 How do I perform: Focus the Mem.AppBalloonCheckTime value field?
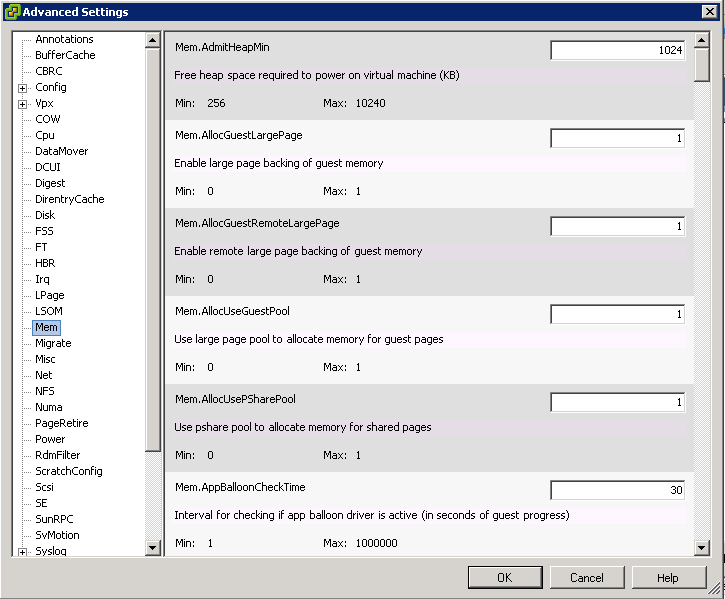click(617, 490)
